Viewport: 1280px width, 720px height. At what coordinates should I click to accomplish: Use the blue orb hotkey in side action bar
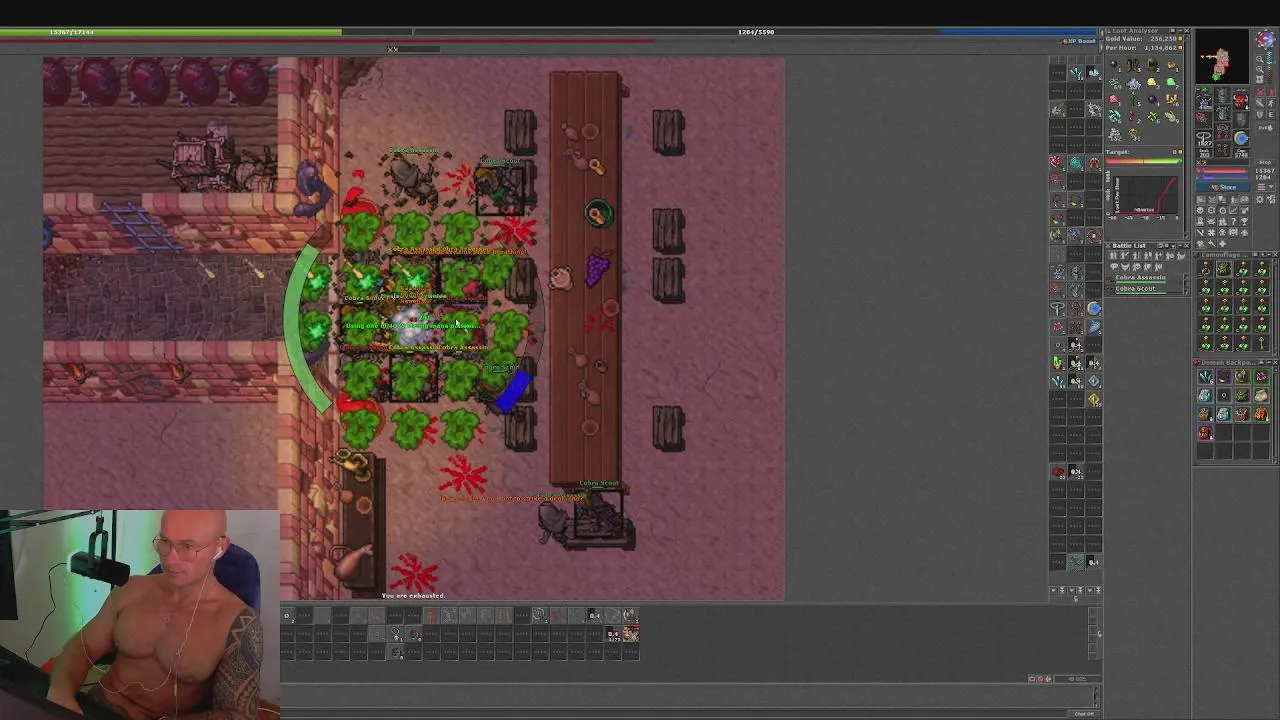[1094, 309]
